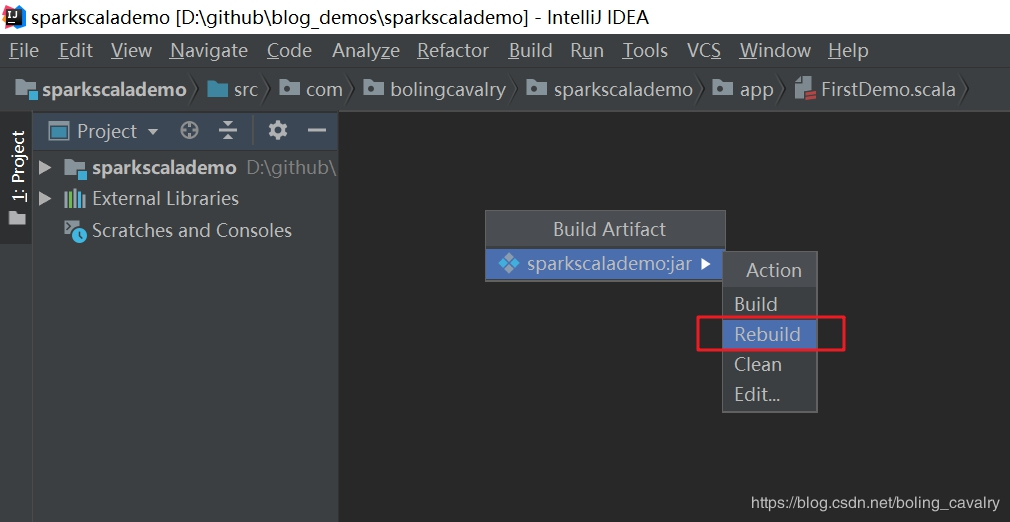Choose Rebuild in the Action menu

769,334
